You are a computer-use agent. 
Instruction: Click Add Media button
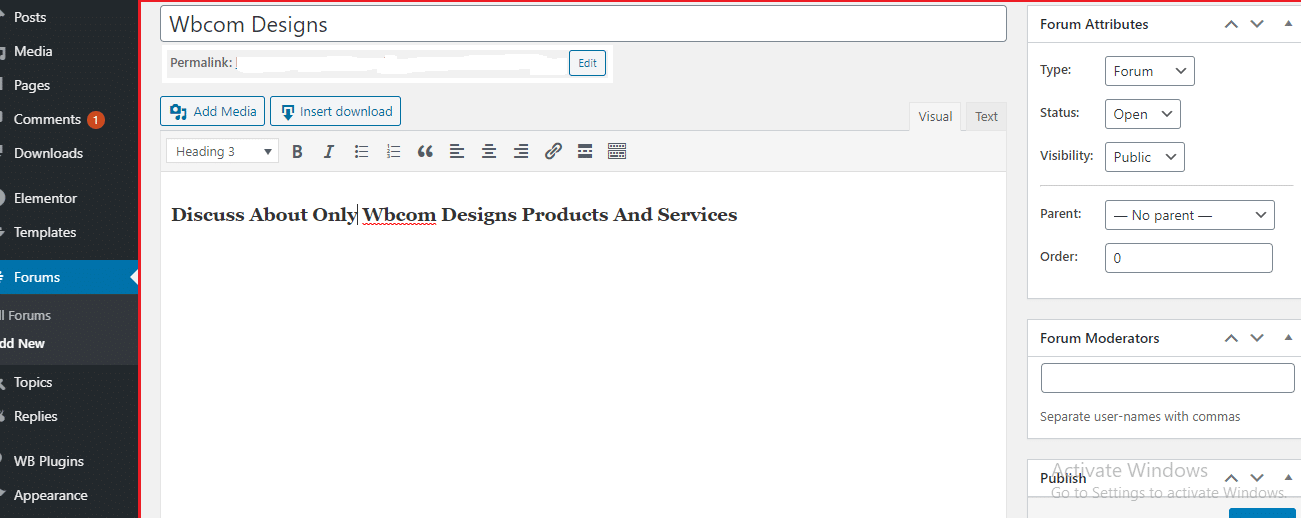(213, 111)
